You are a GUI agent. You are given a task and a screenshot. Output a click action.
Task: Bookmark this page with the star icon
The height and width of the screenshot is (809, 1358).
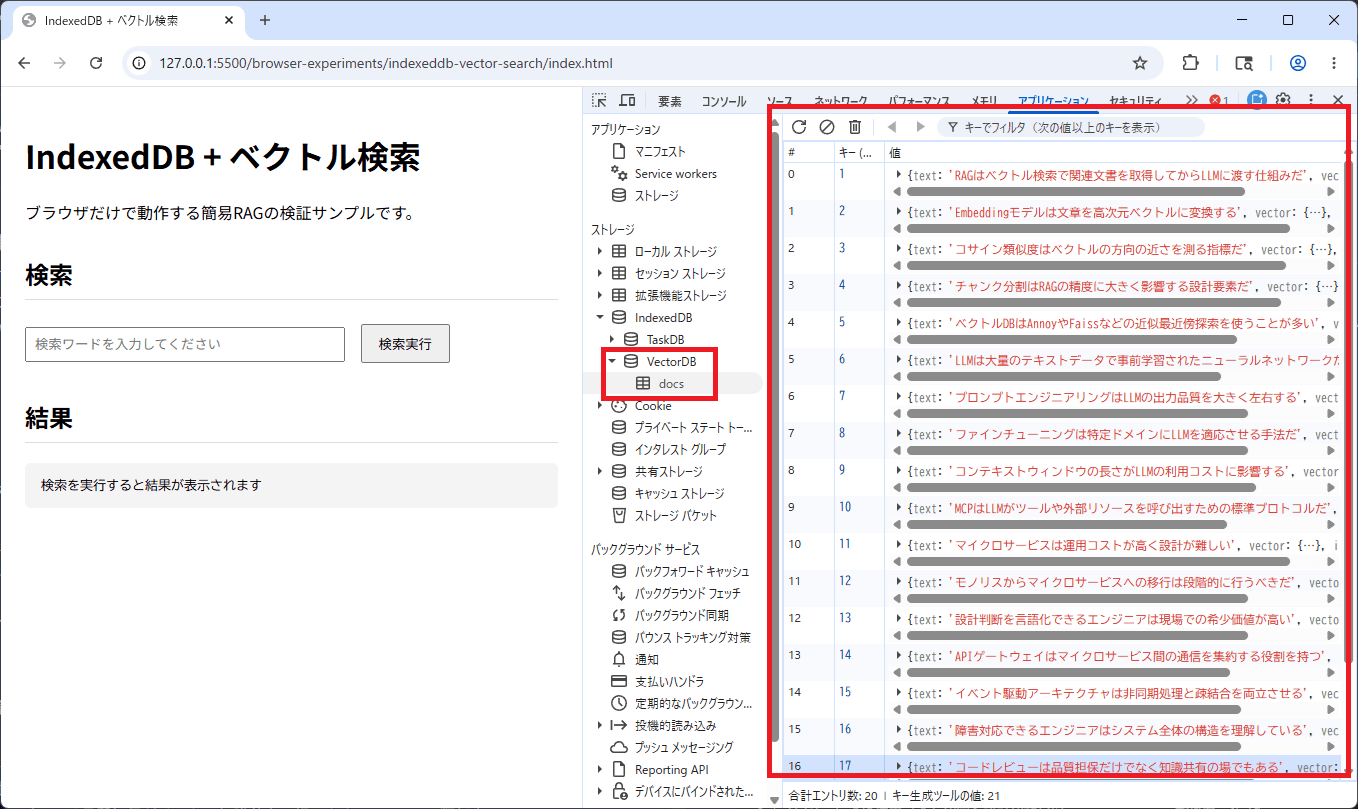click(1140, 63)
